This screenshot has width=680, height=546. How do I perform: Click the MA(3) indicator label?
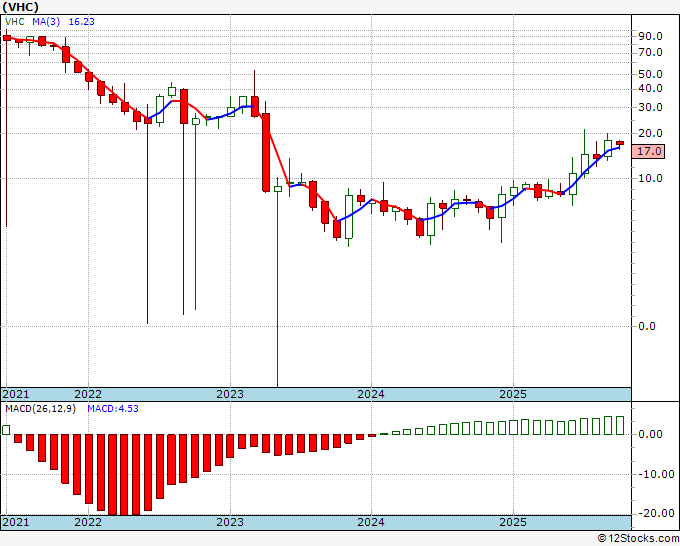(x=46, y=22)
